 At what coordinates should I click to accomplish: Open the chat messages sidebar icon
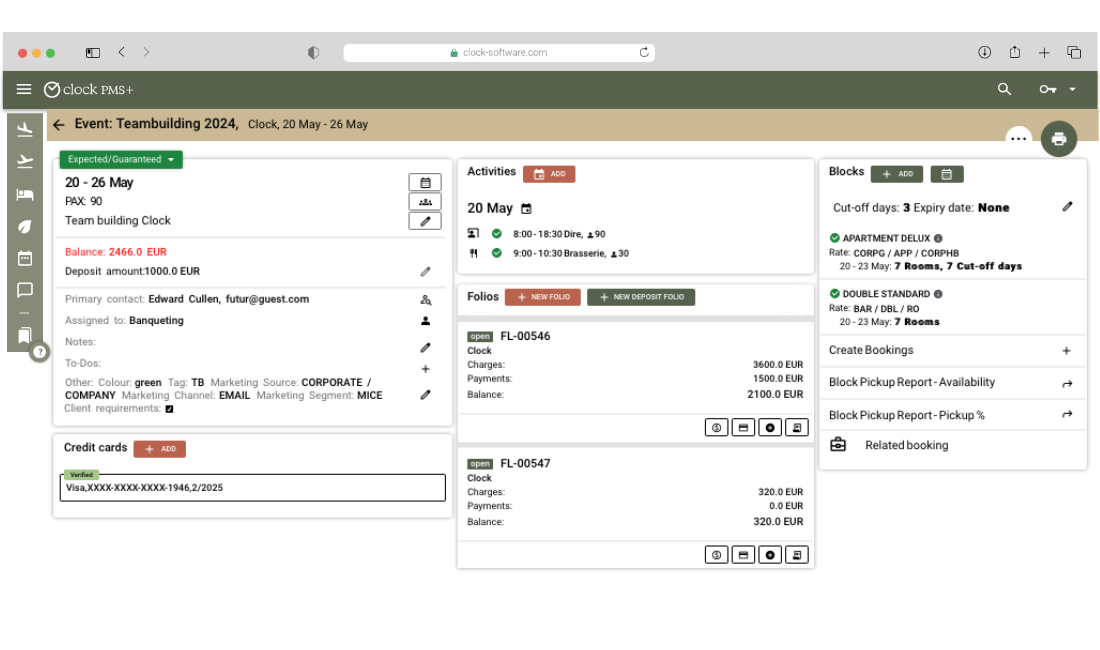[25, 290]
